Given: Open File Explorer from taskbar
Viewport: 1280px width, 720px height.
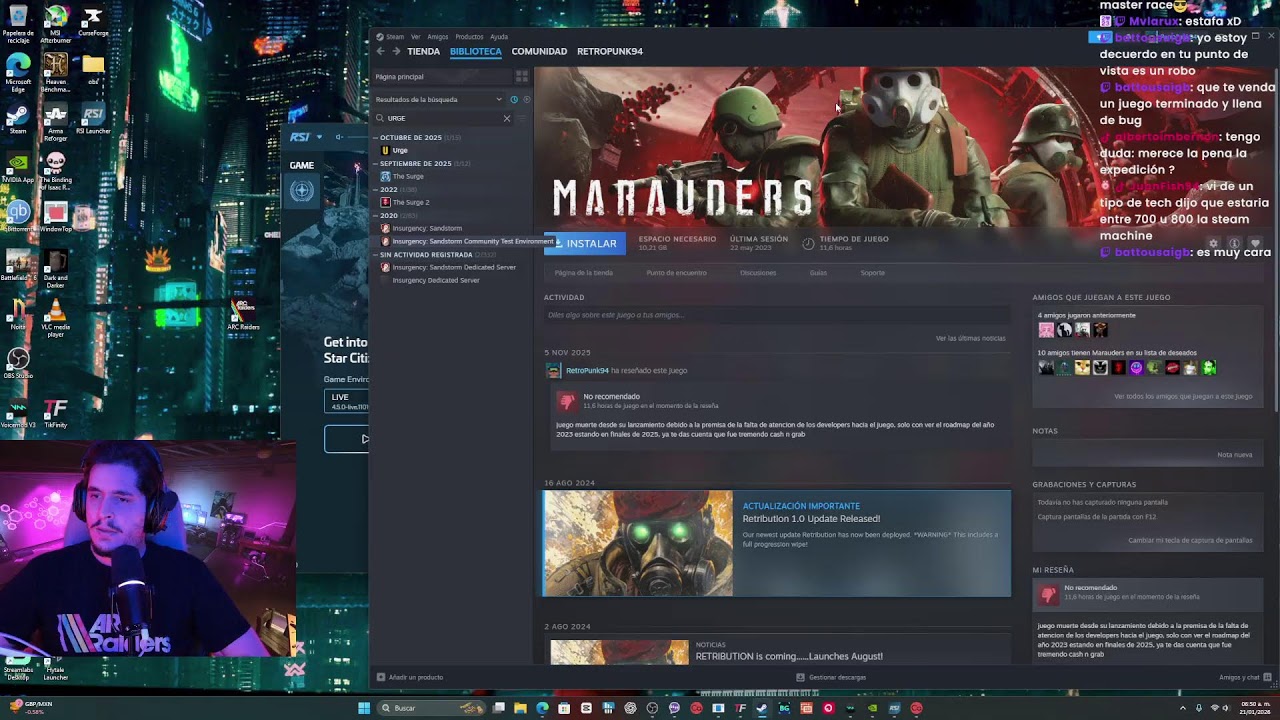Looking at the screenshot, I should (x=520, y=708).
